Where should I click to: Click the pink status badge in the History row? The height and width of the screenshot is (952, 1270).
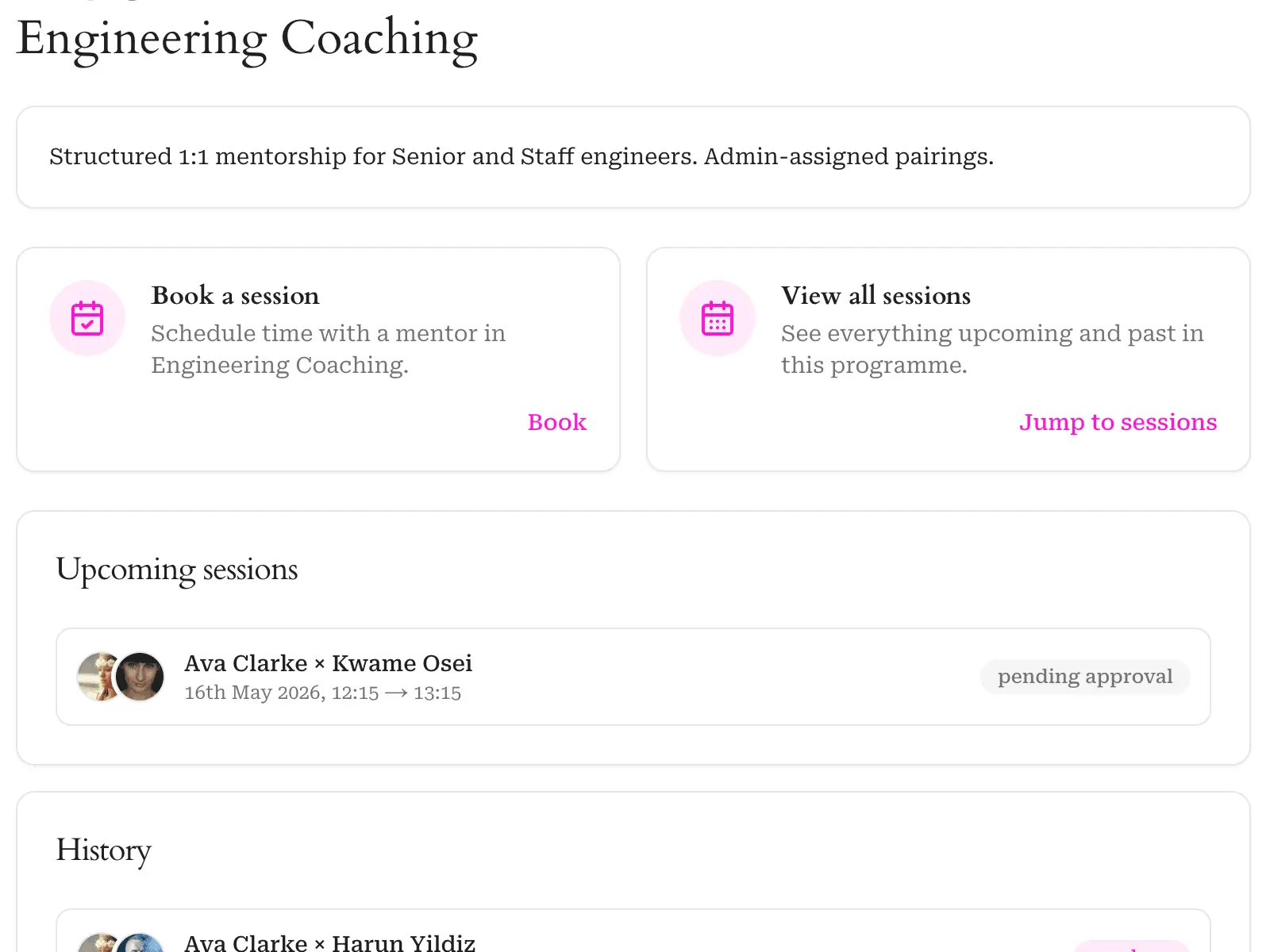tap(1131, 946)
